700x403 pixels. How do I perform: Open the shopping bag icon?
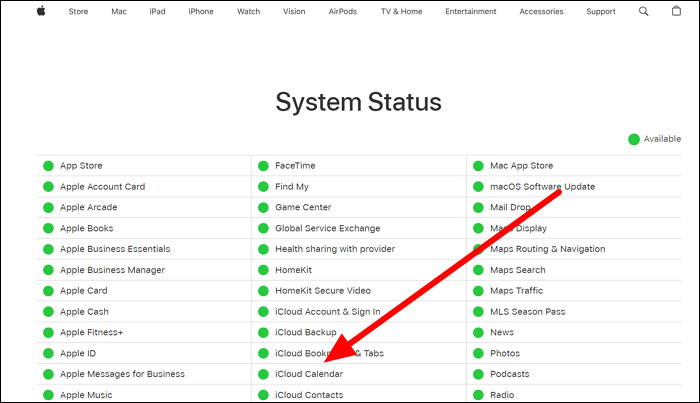pyautogui.click(x=676, y=11)
